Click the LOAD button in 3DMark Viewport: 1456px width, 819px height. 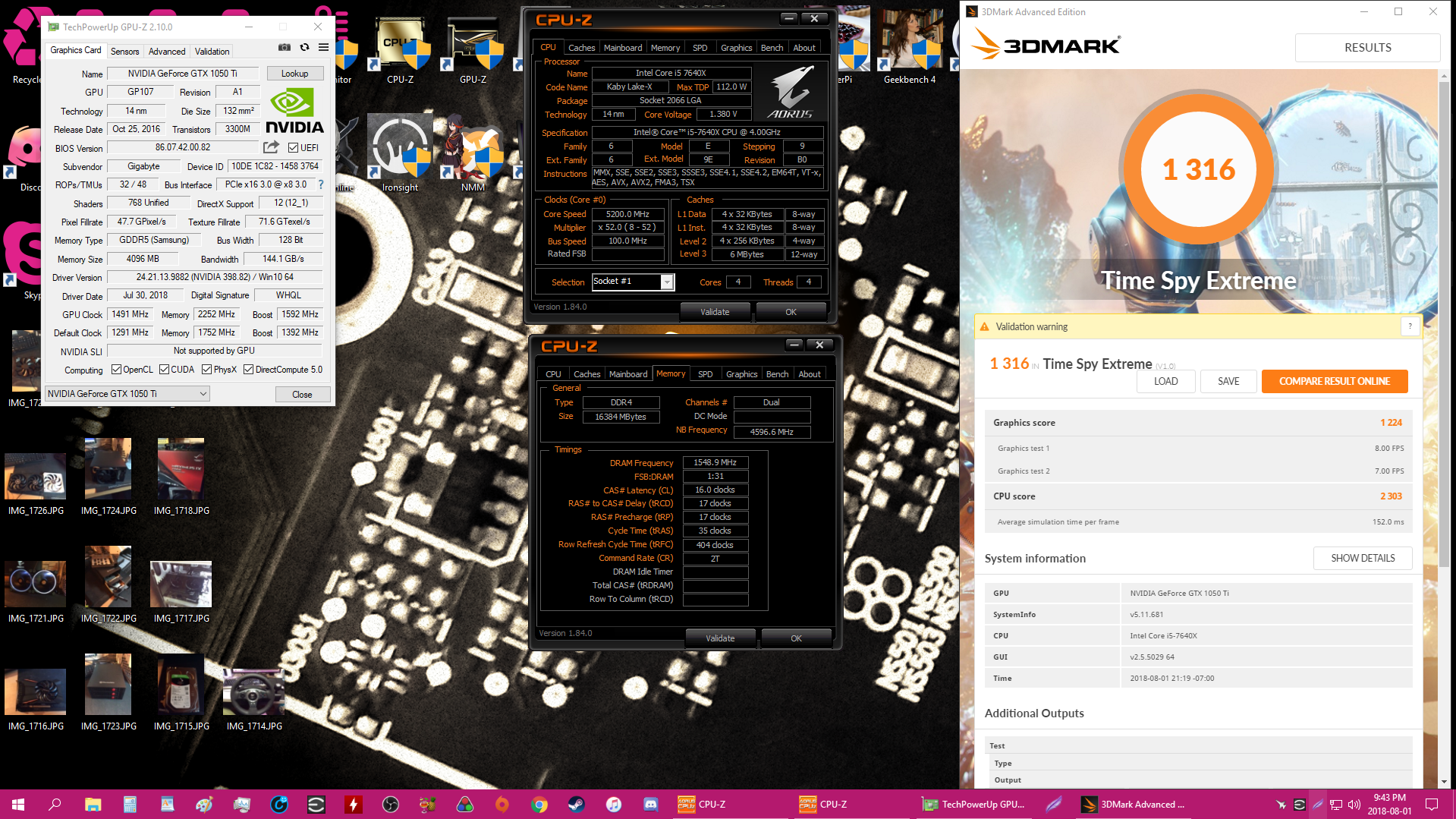1166,381
